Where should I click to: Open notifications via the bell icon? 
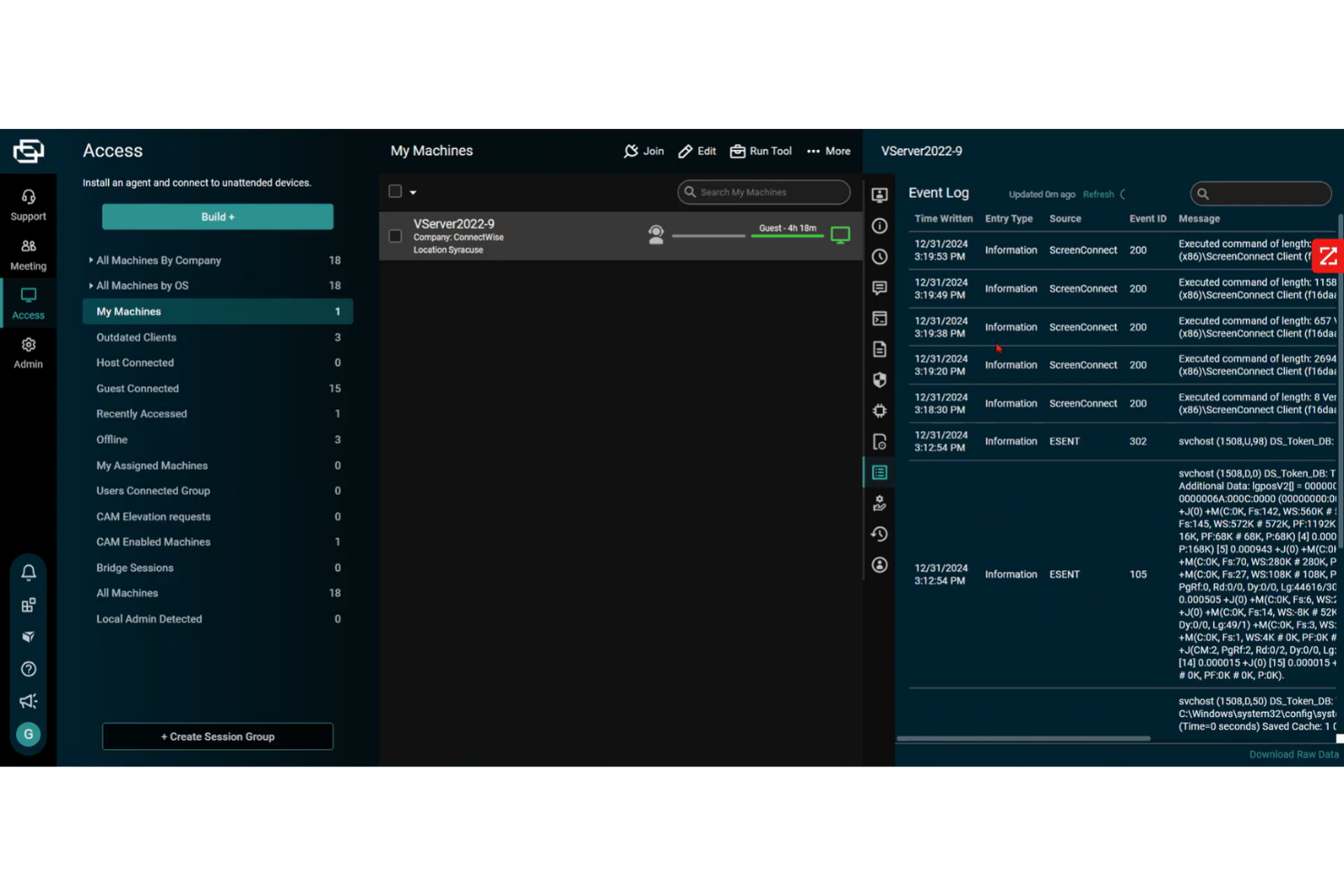pyautogui.click(x=28, y=572)
